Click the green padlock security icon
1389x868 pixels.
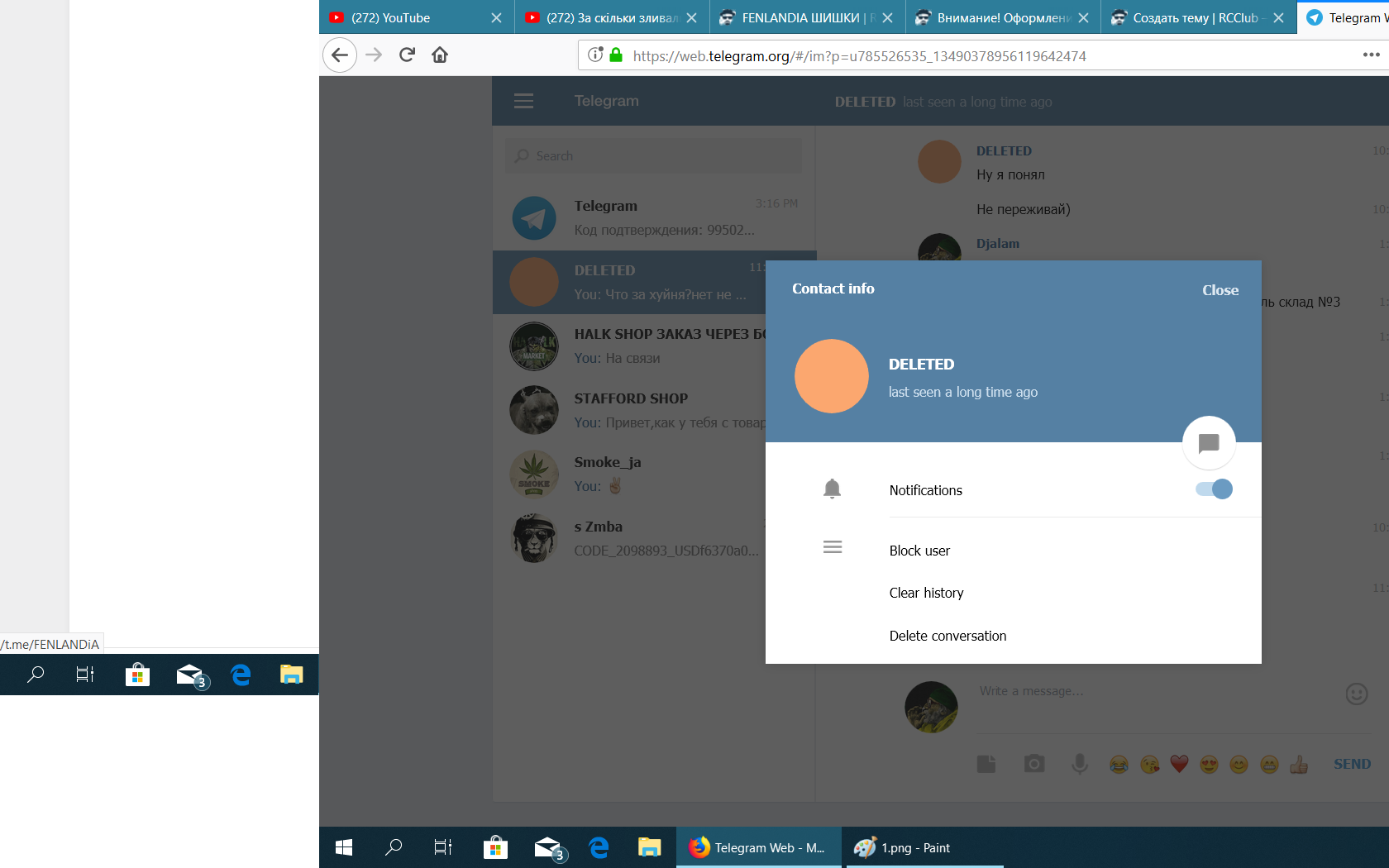pyautogui.click(x=615, y=55)
